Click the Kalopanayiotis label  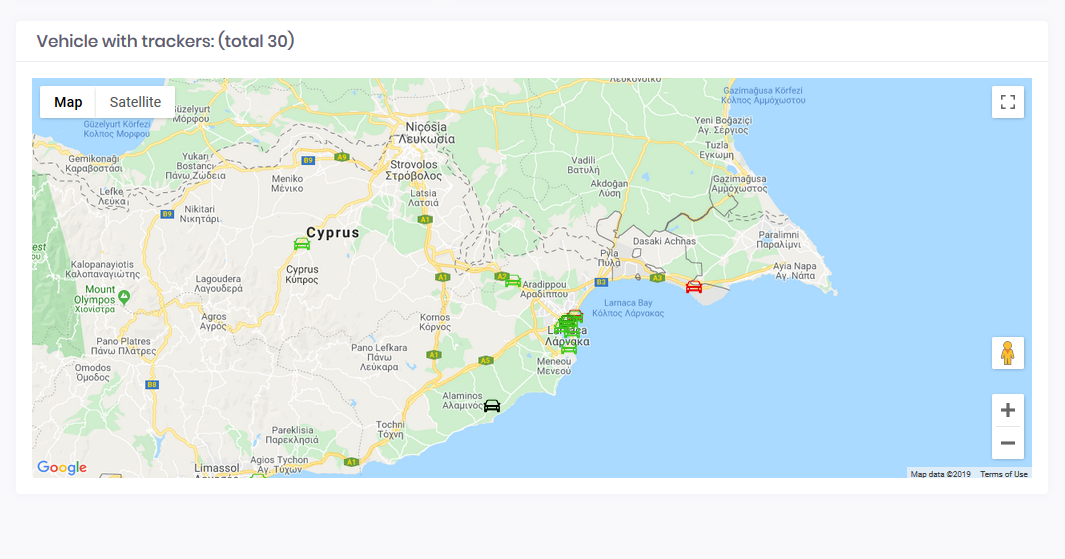coord(103,270)
